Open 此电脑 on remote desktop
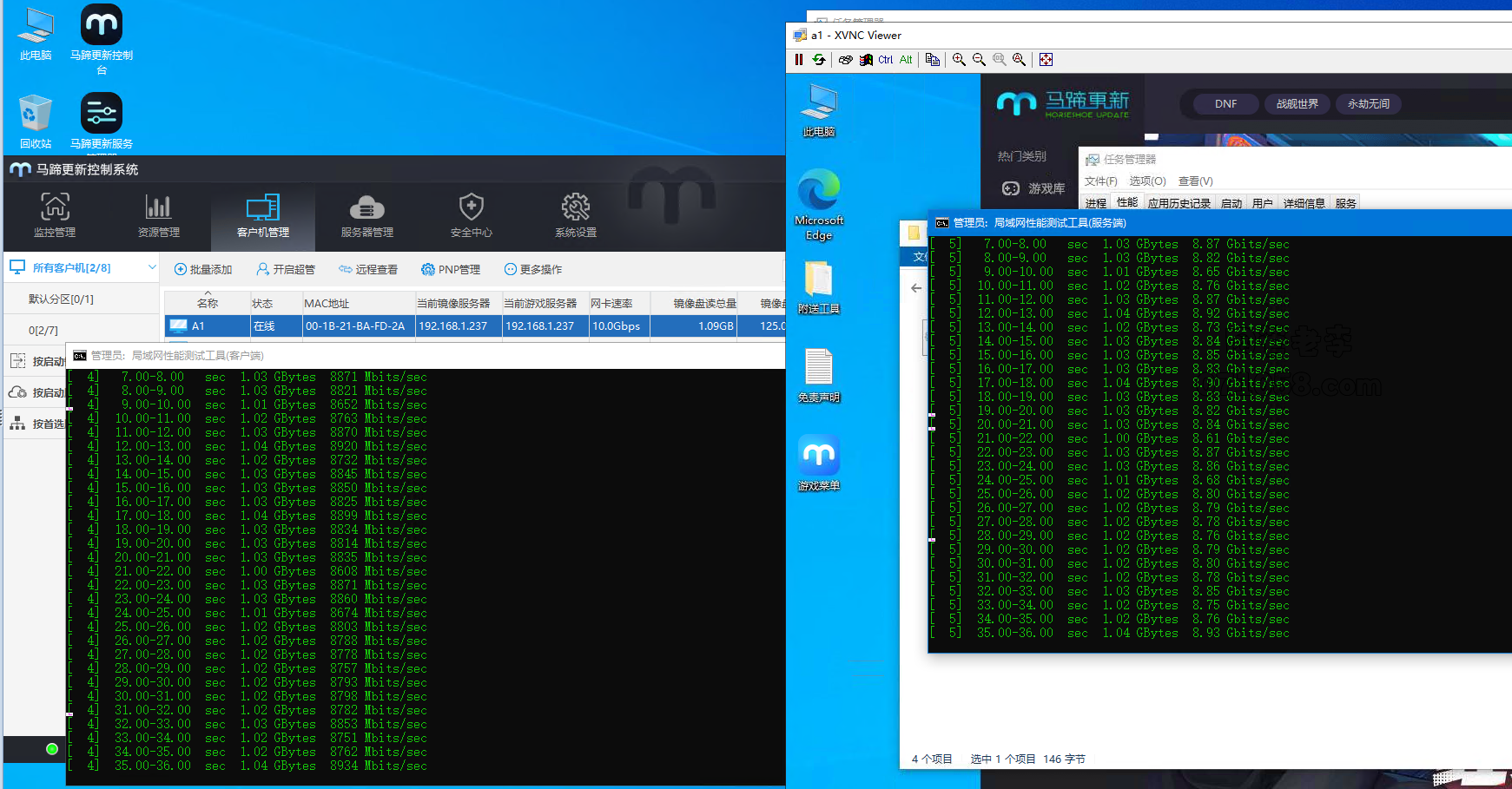This screenshot has width=1512, height=789. 819,111
